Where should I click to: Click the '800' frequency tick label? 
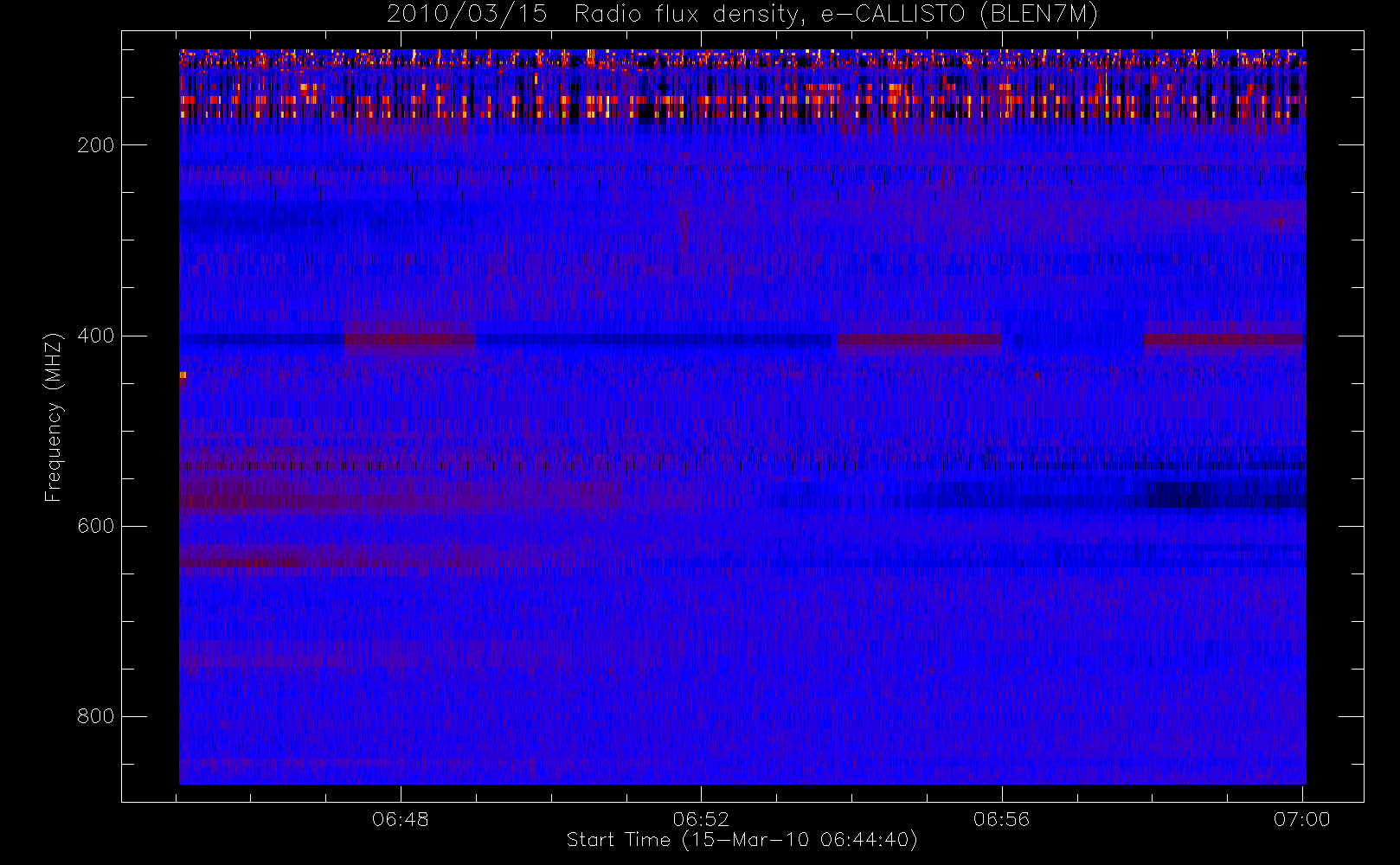click(95, 716)
